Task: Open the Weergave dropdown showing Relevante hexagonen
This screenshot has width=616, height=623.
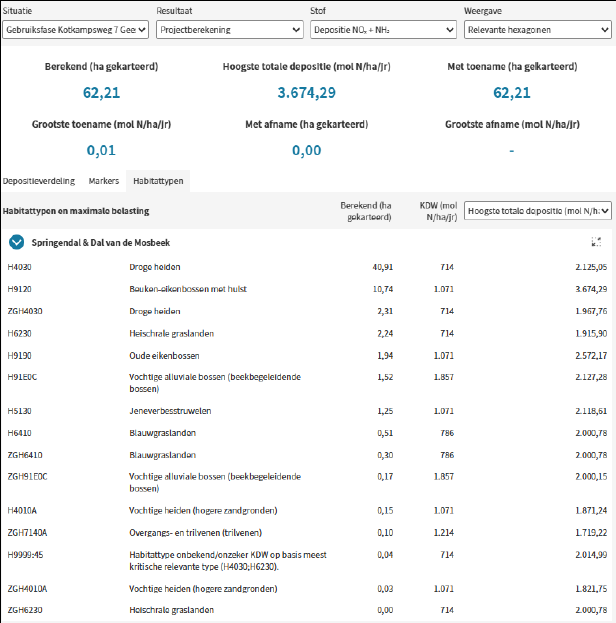Action: [538, 30]
